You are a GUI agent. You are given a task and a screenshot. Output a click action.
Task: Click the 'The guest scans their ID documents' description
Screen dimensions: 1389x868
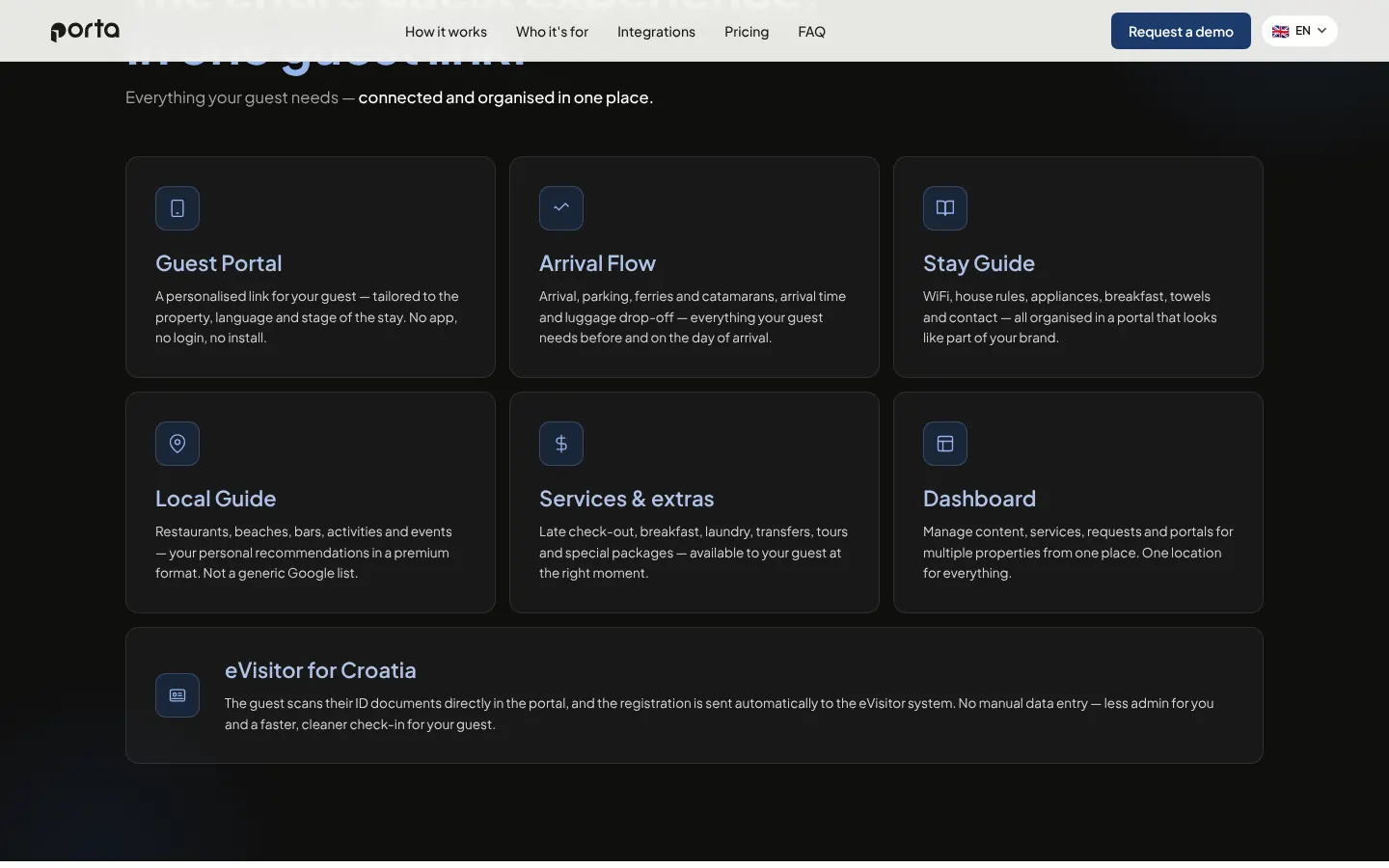pos(720,714)
